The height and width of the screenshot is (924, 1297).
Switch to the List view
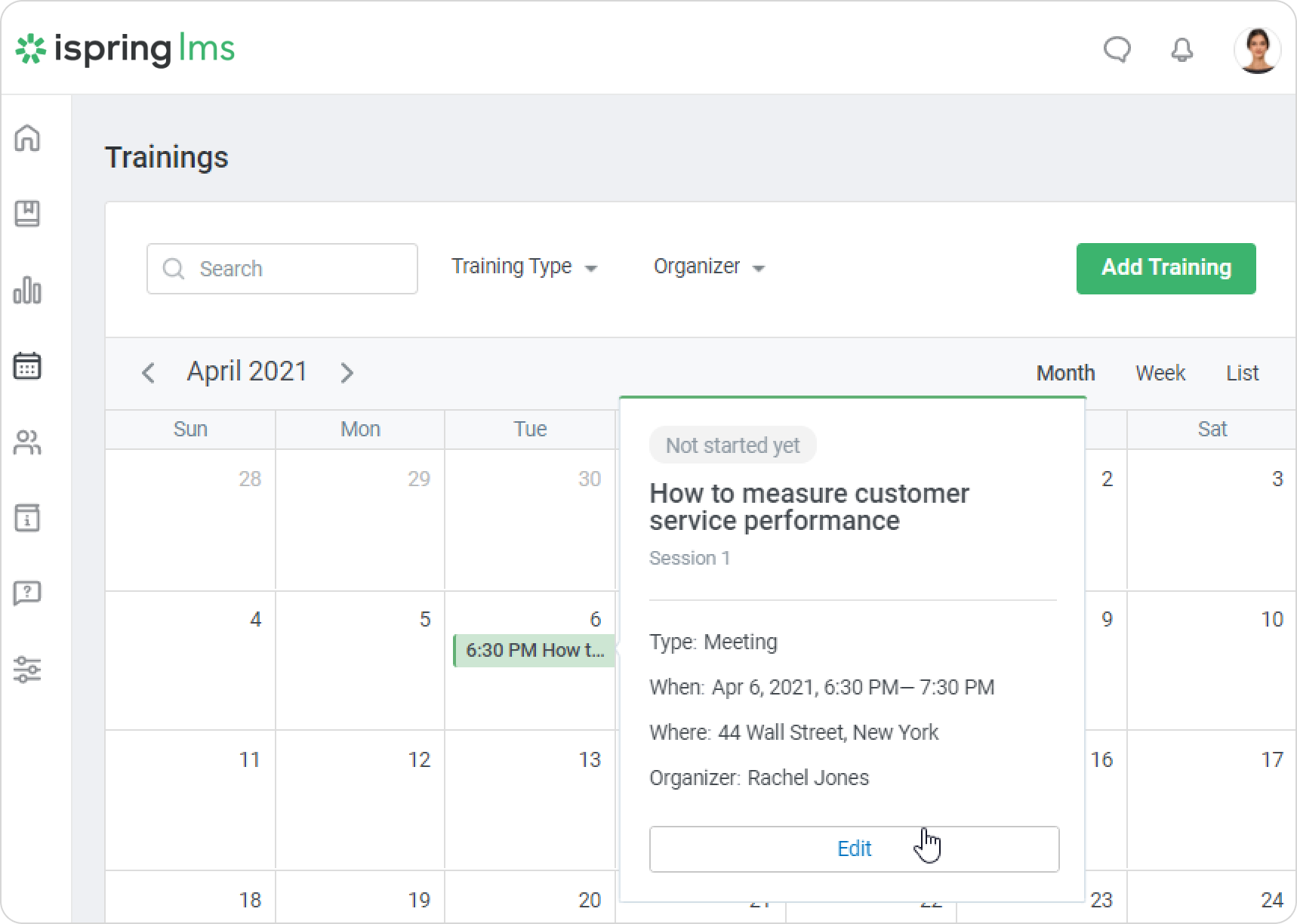[x=1242, y=373]
